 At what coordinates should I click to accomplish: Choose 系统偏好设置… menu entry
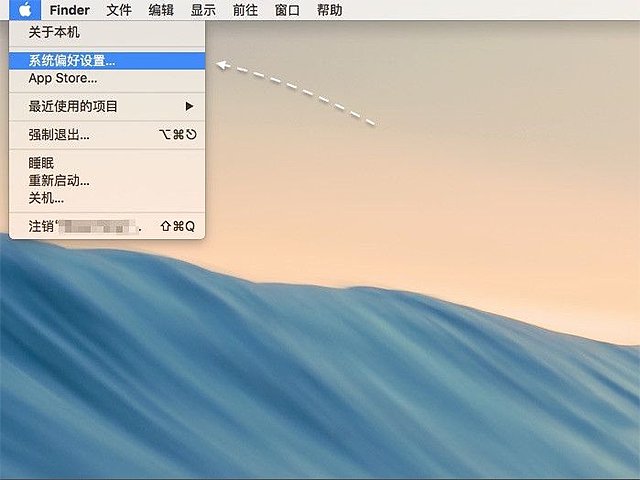point(107,61)
